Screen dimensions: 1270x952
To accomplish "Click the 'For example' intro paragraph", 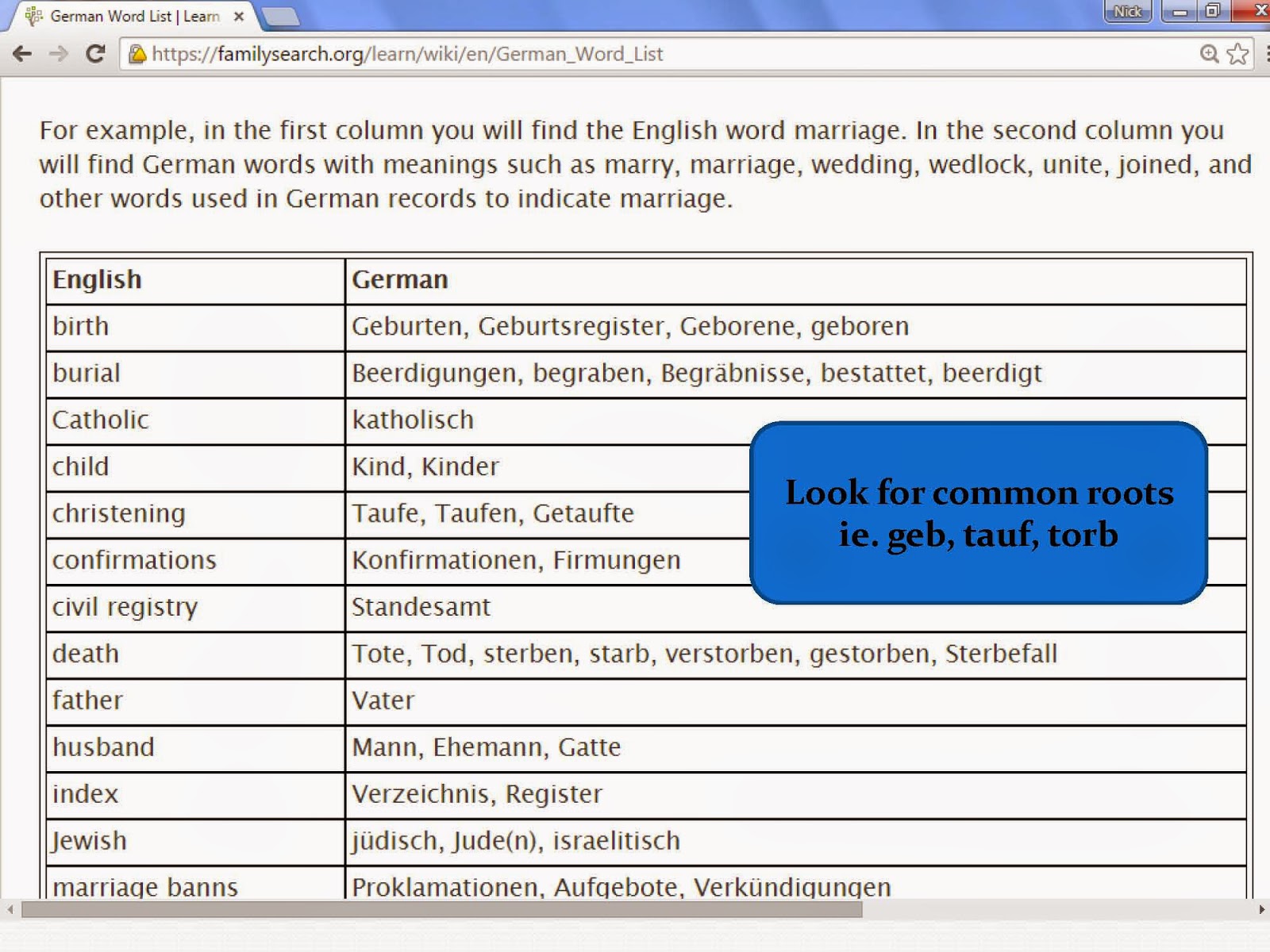I will tap(645, 164).
